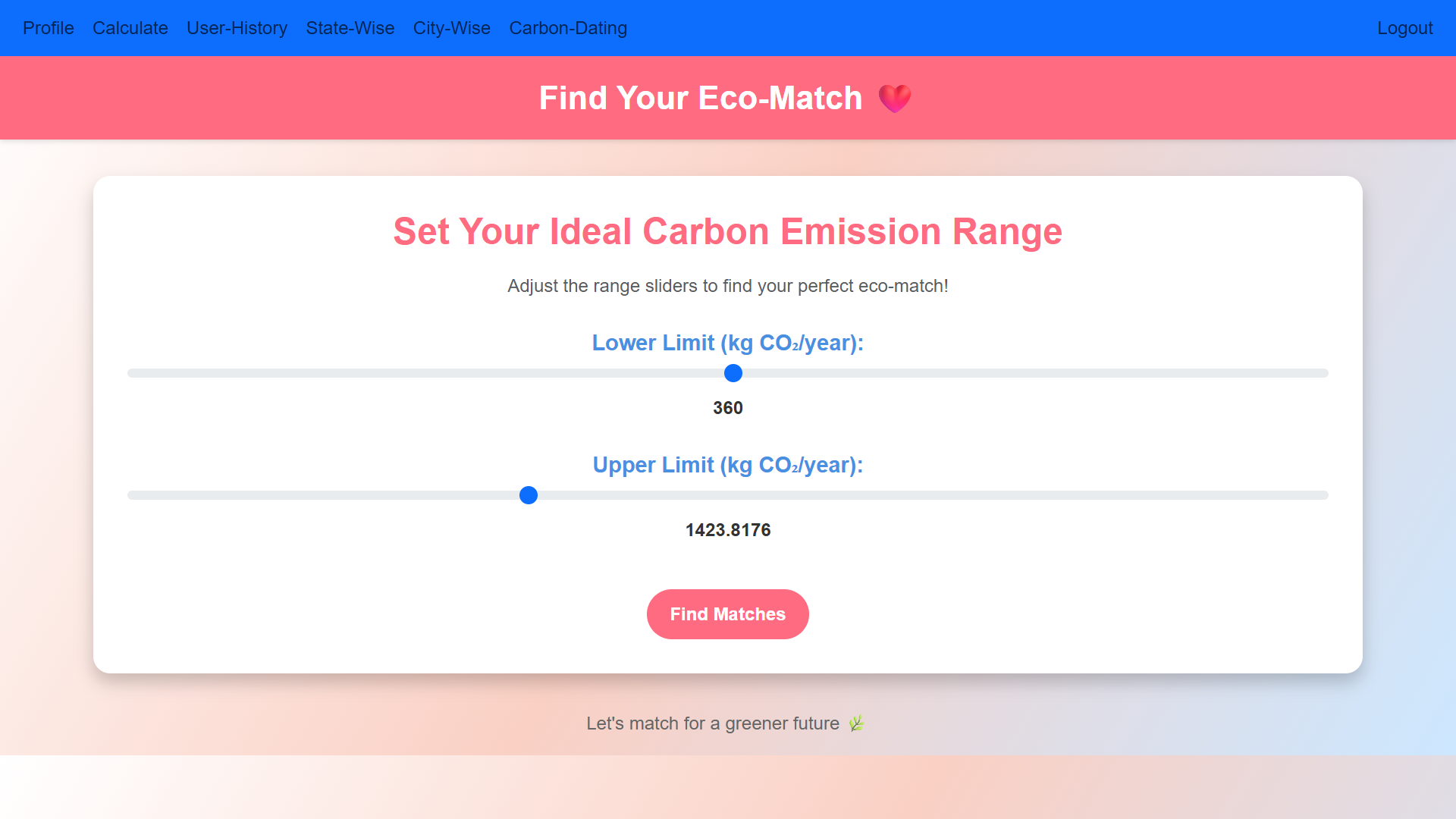Click the lower limit value 360
The width and height of the screenshot is (1456, 819).
tap(728, 408)
